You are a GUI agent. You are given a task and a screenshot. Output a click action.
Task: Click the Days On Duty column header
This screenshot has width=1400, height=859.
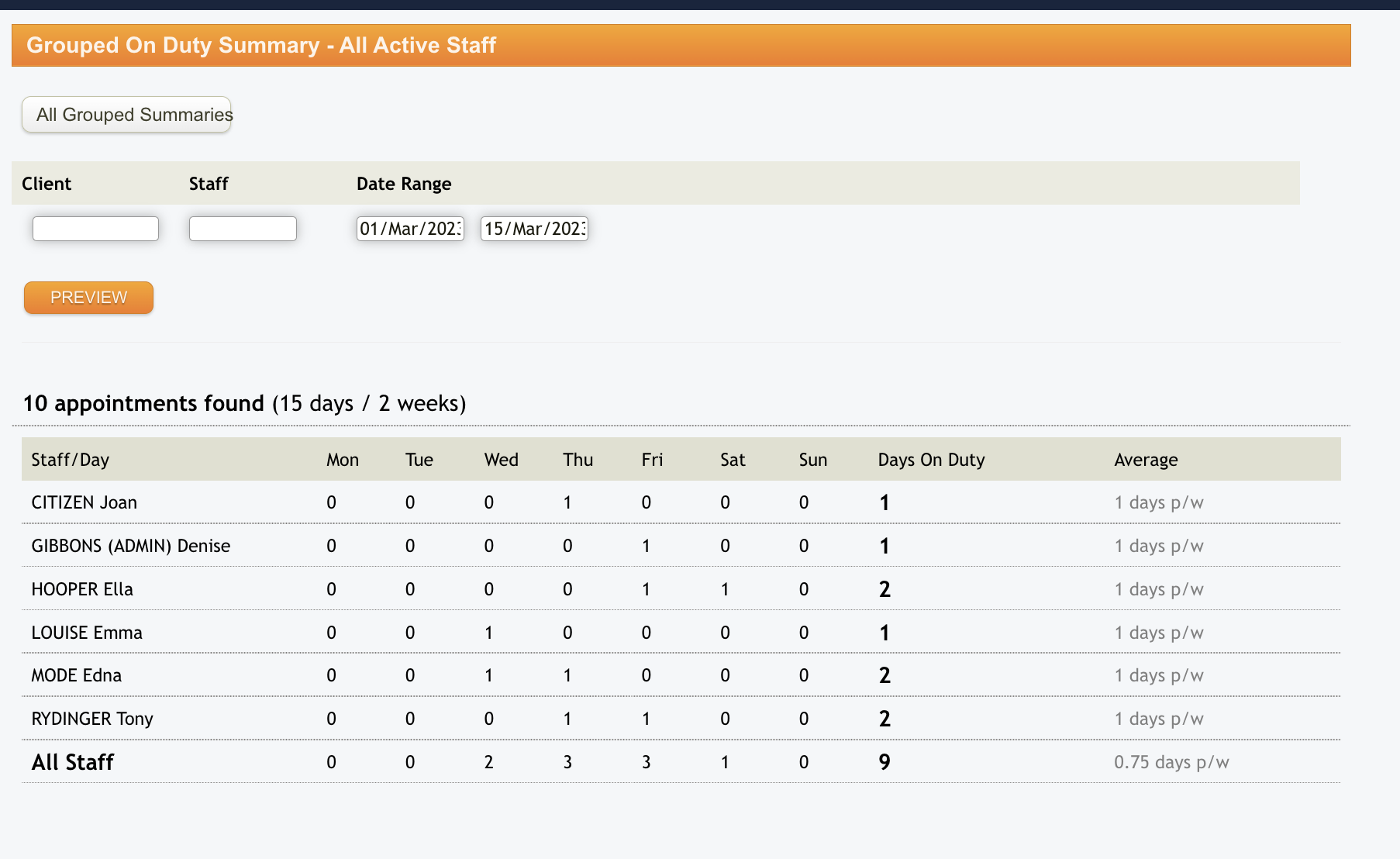point(931,460)
